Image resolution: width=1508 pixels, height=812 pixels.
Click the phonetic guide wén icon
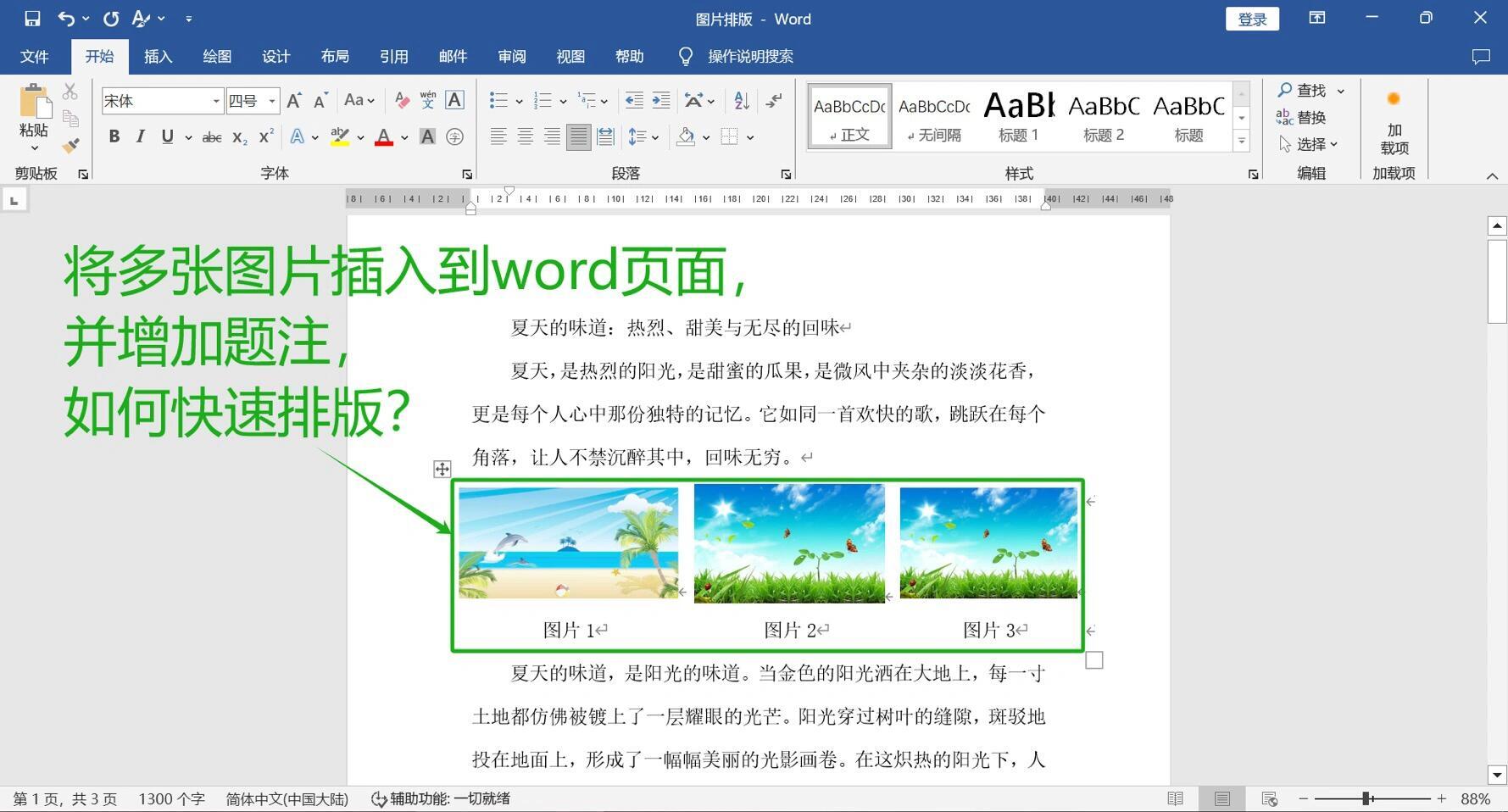pyautogui.click(x=428, y=100)
